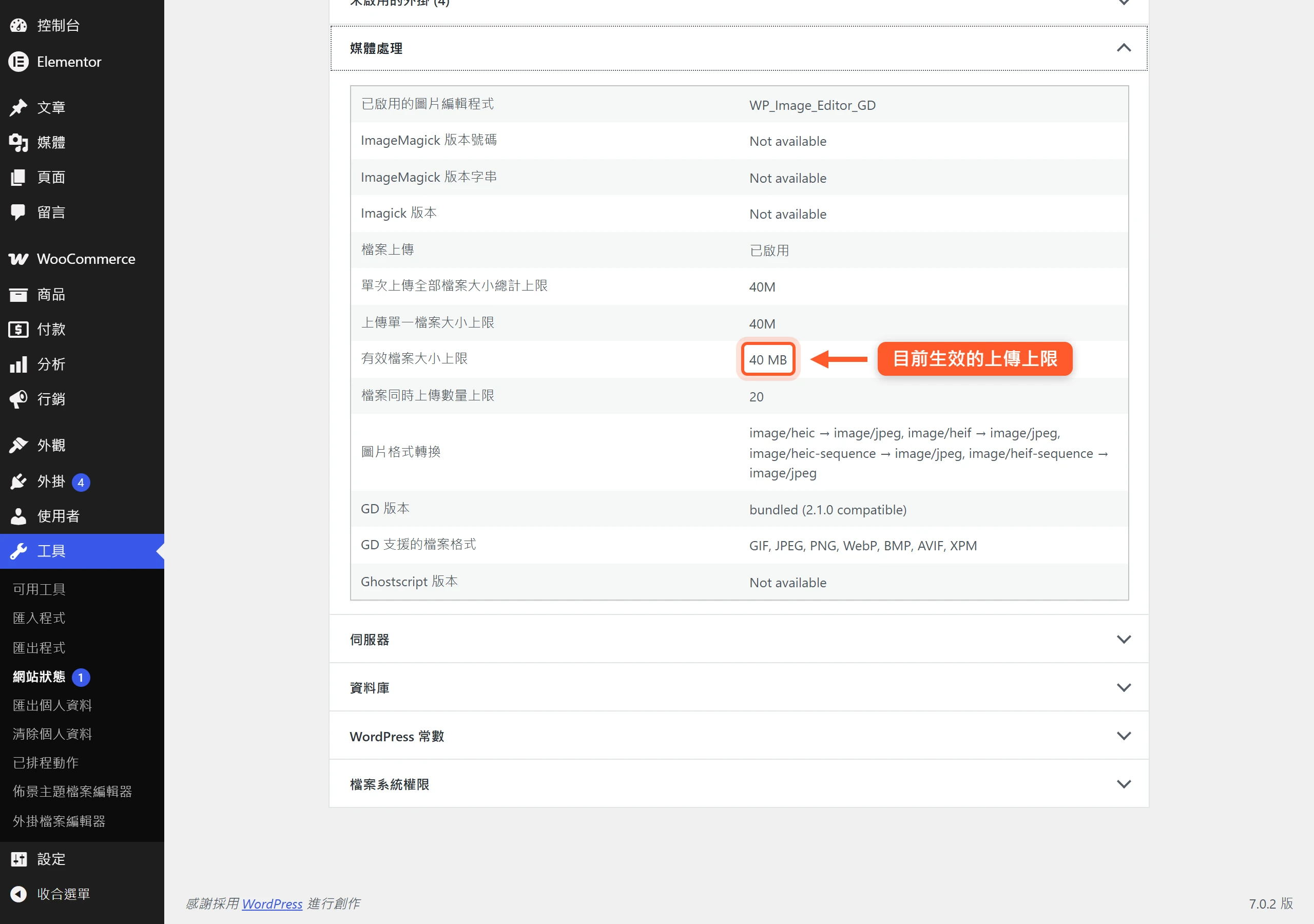Expand the 資料庫 section

click(739, 687)
